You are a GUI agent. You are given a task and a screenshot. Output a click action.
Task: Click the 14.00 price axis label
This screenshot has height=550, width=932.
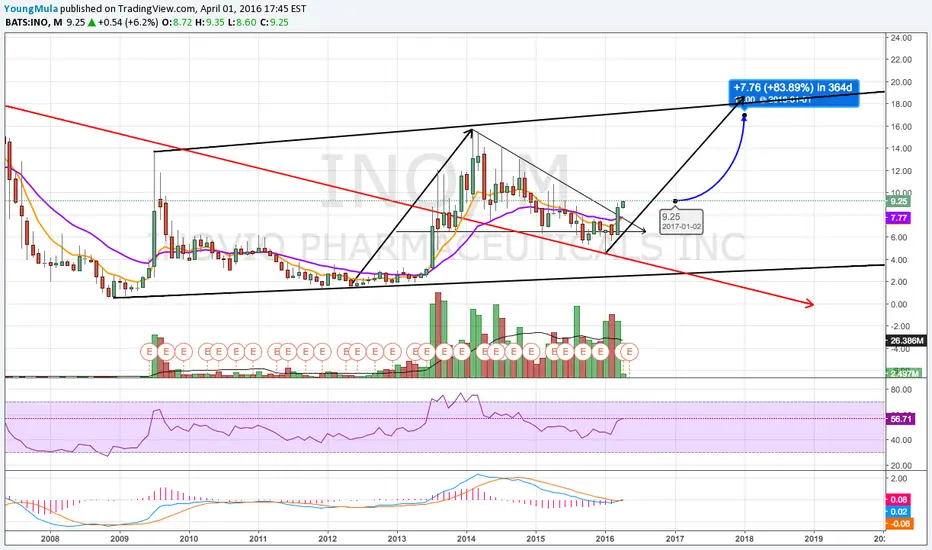tap(900, 149)
